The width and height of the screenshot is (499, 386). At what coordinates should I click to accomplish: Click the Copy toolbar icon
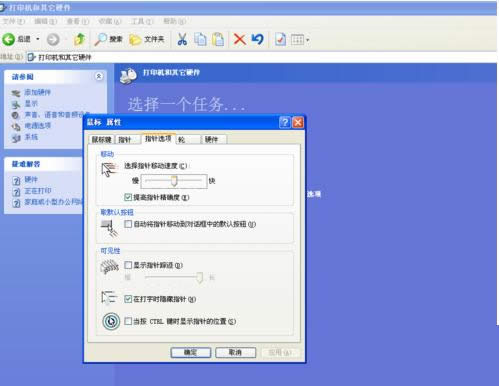pos(200,39)
